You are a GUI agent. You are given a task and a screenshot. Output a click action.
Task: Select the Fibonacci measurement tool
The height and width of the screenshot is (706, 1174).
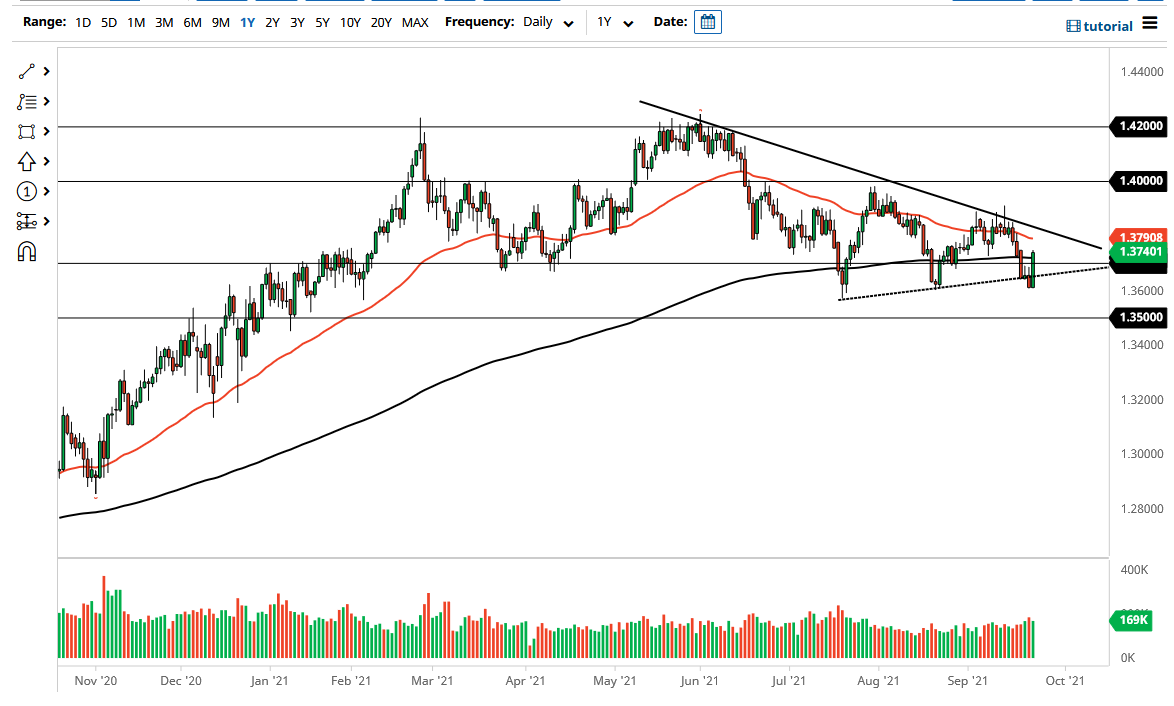(x=26, y=221)
